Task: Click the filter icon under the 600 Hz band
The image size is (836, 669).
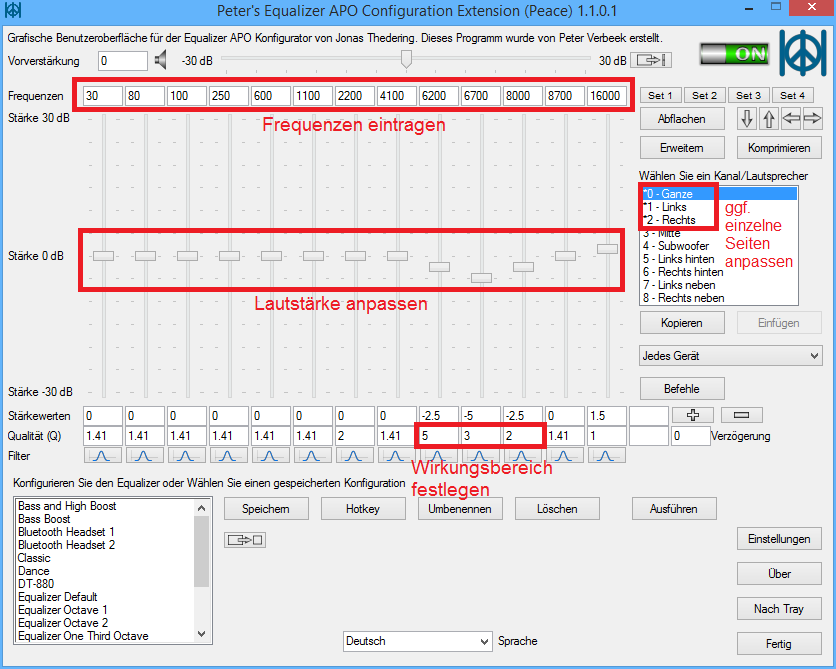Action: [x=270, y=456]
